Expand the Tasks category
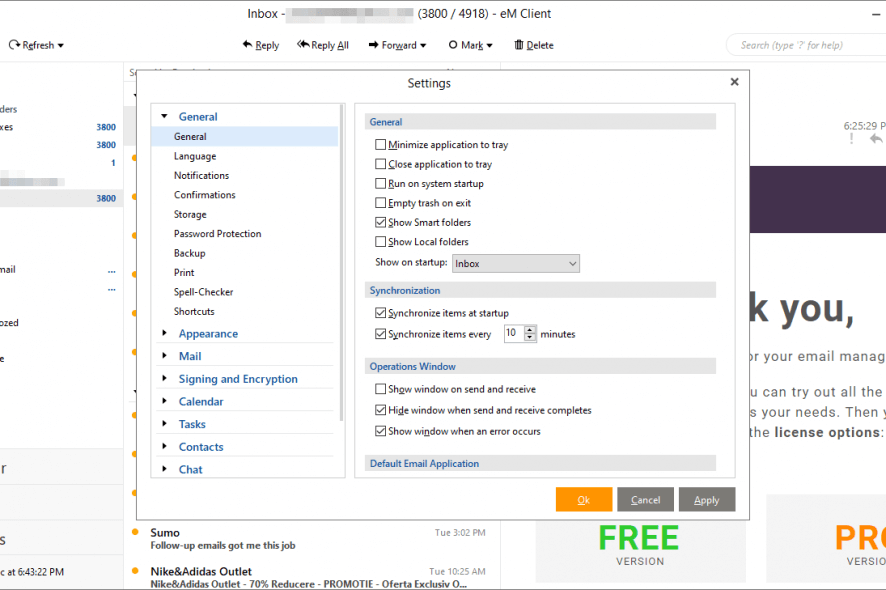 [164, 424]
